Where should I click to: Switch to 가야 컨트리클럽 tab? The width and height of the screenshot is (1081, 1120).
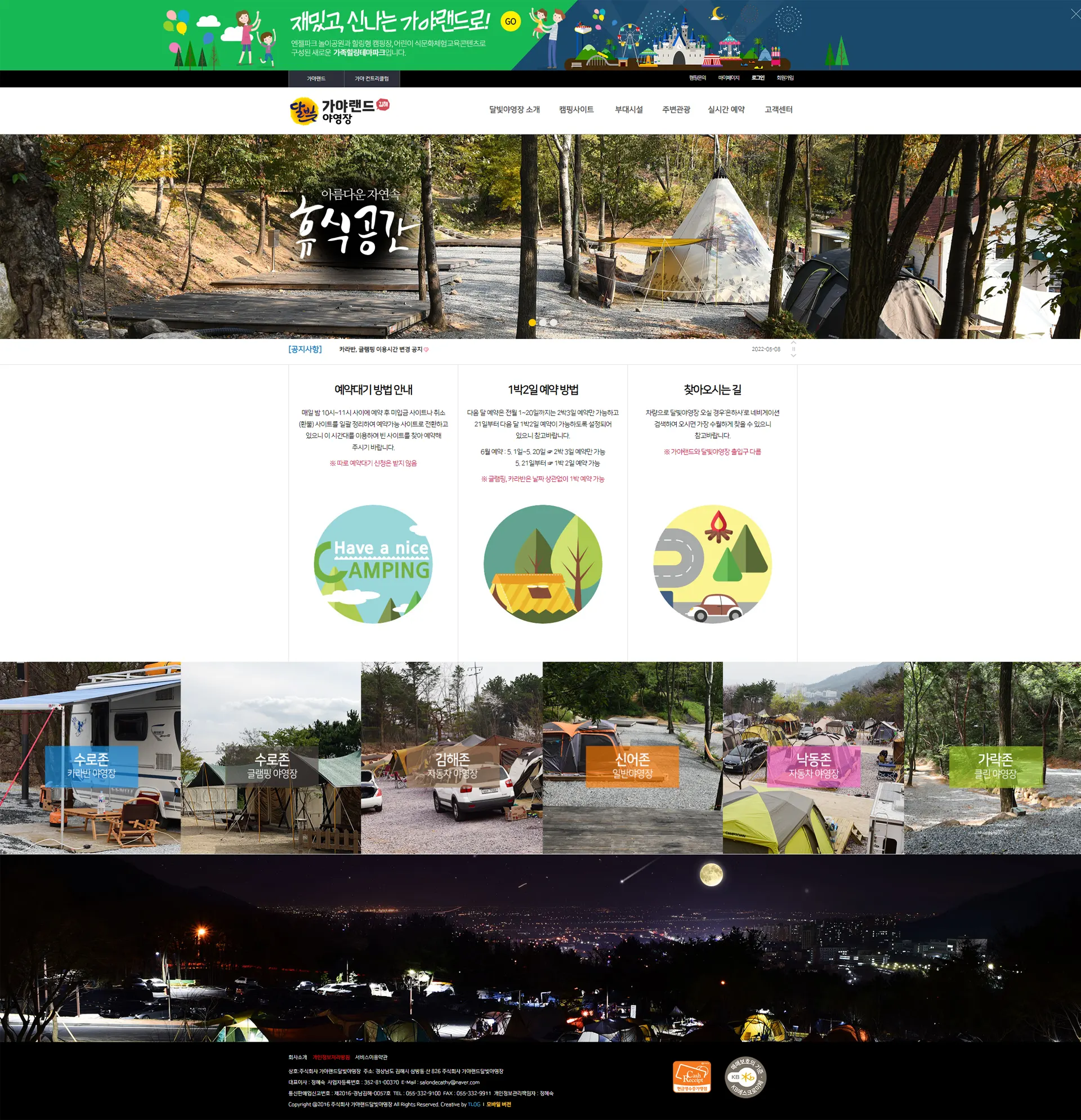coord(372,78)
